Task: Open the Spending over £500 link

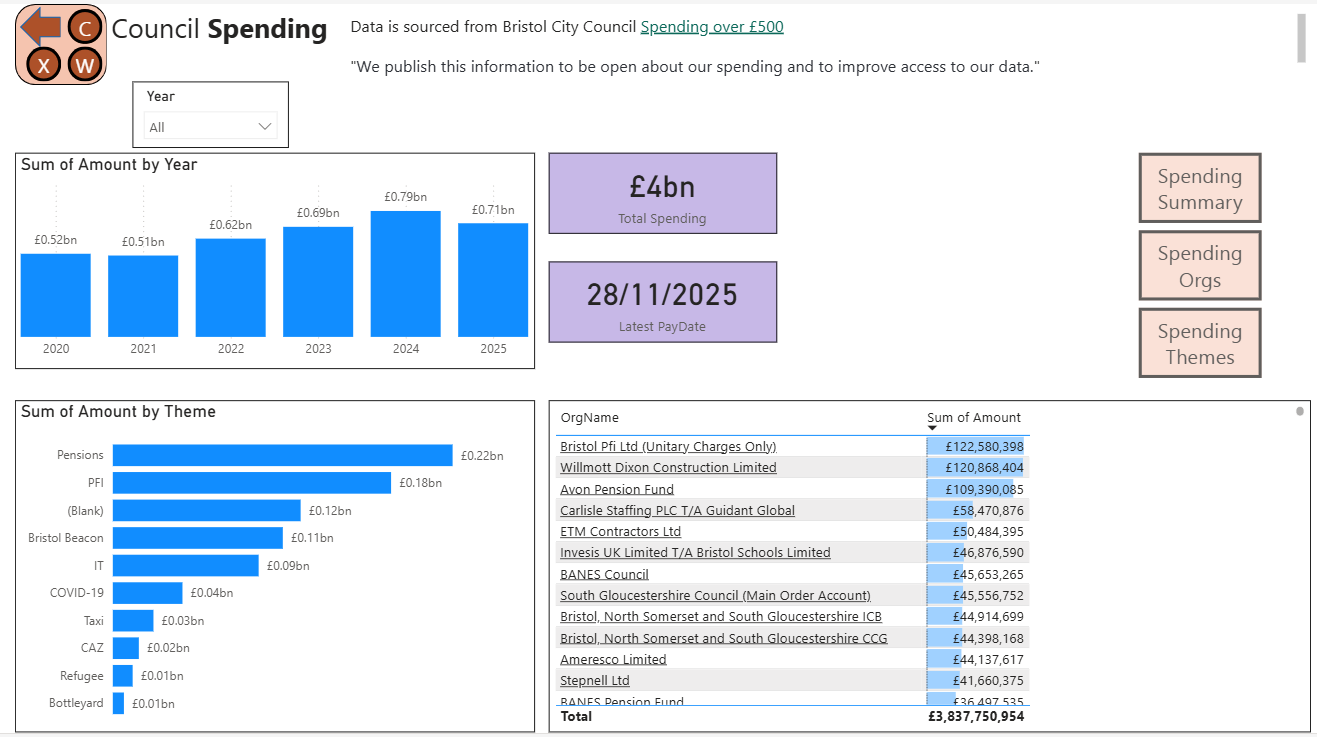Action: tap(711, 27)
